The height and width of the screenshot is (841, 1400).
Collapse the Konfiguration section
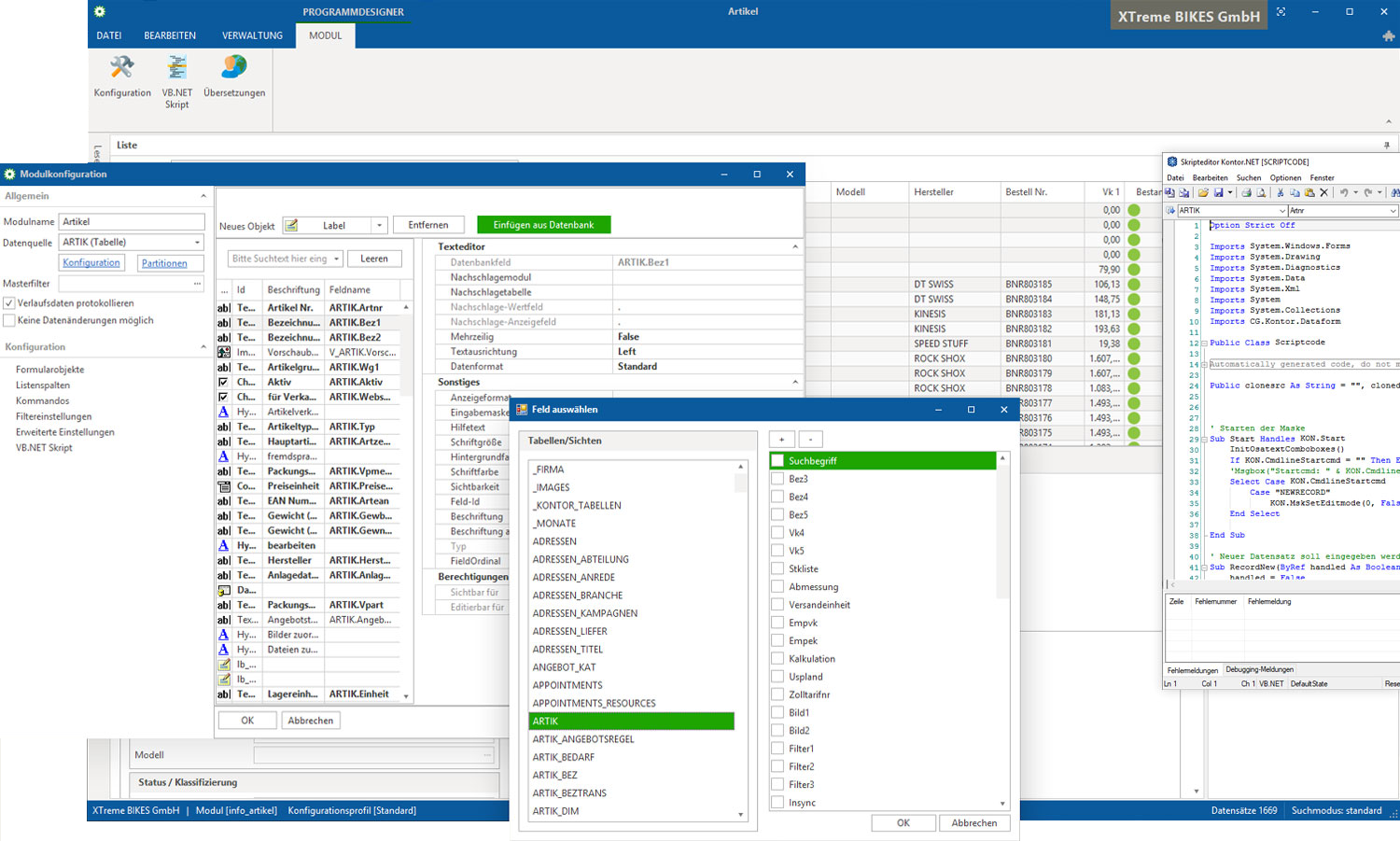point(203,347)
